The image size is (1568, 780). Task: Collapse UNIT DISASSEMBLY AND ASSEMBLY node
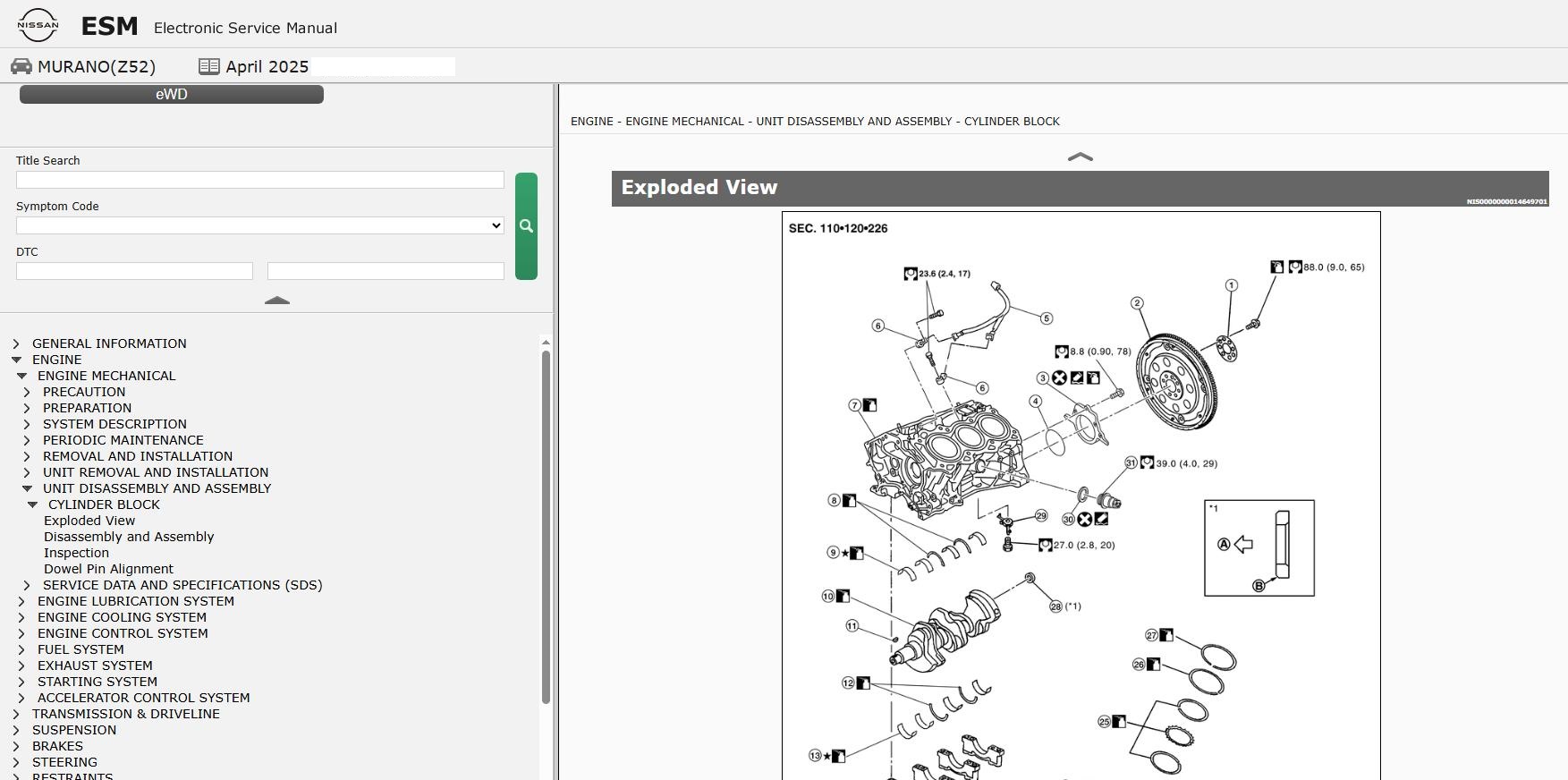[x=27, y=488]
